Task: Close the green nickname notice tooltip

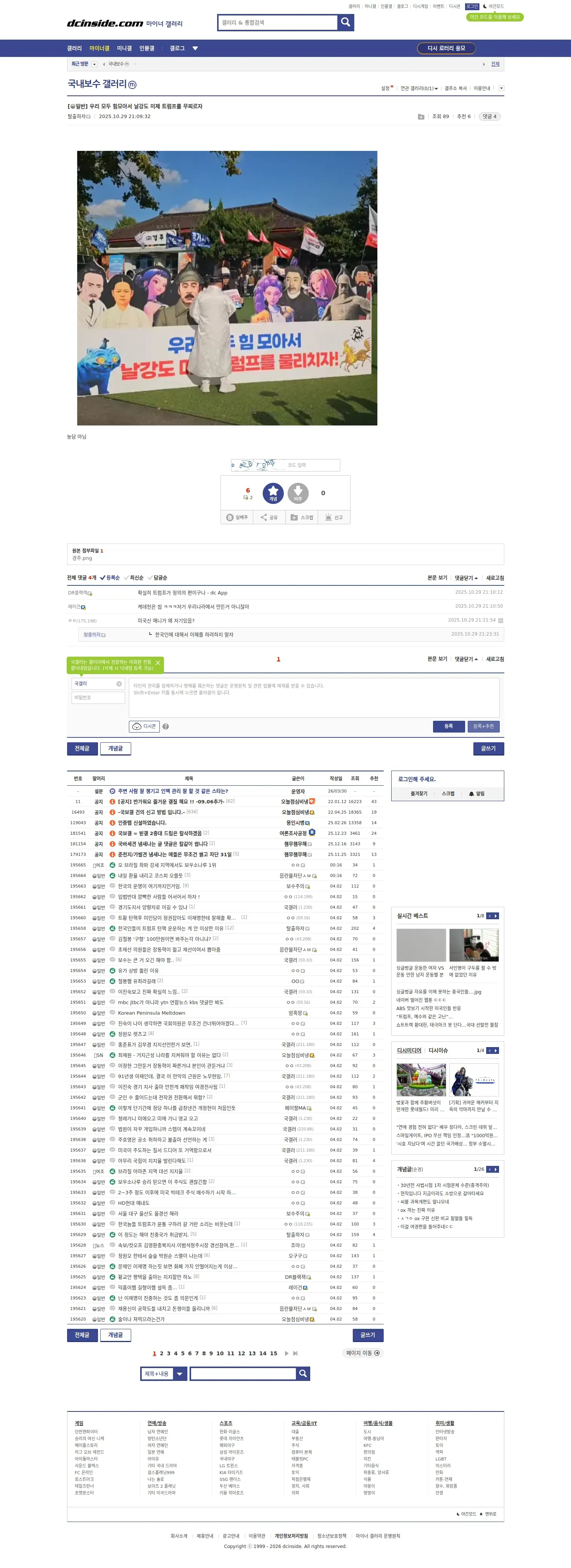Action: click(x=158, y=663)
